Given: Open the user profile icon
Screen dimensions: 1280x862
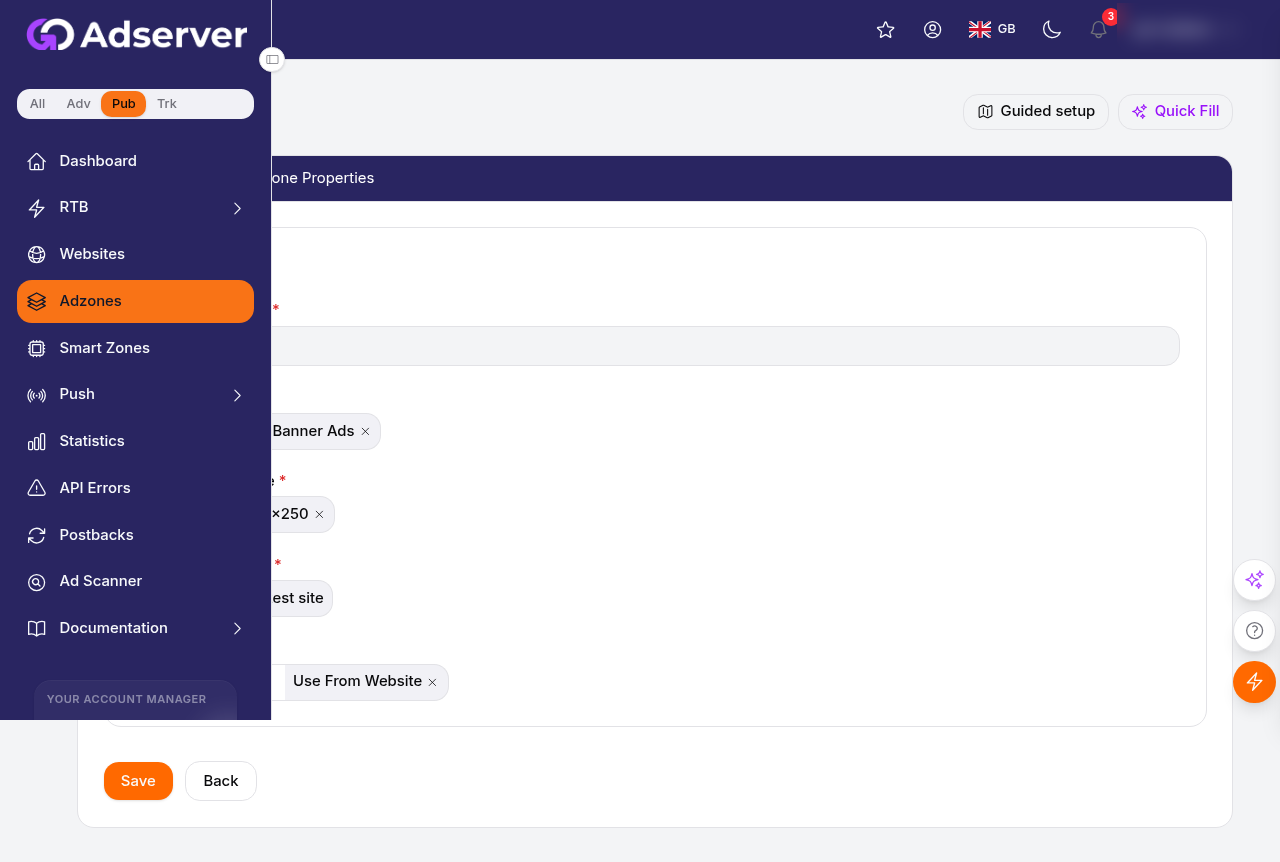Looking at the screenshot, I should point(932,30).
